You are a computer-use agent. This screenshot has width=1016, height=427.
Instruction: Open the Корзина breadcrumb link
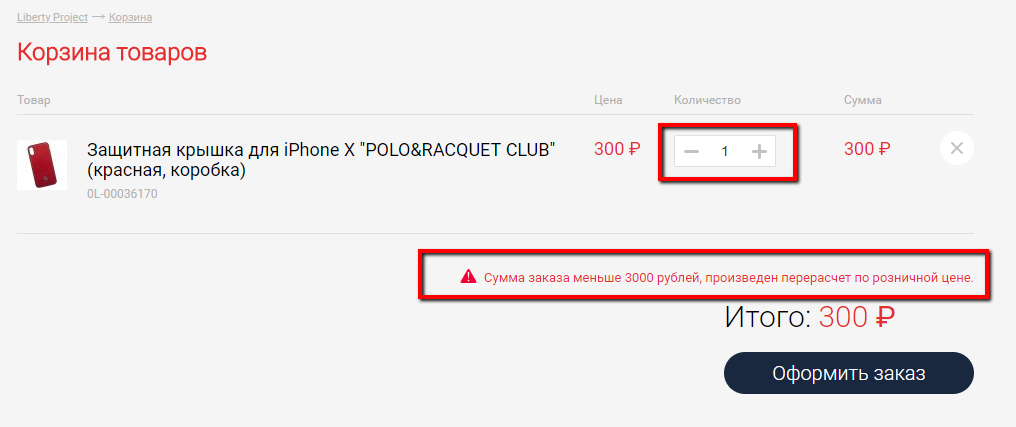tap(130, 17)
